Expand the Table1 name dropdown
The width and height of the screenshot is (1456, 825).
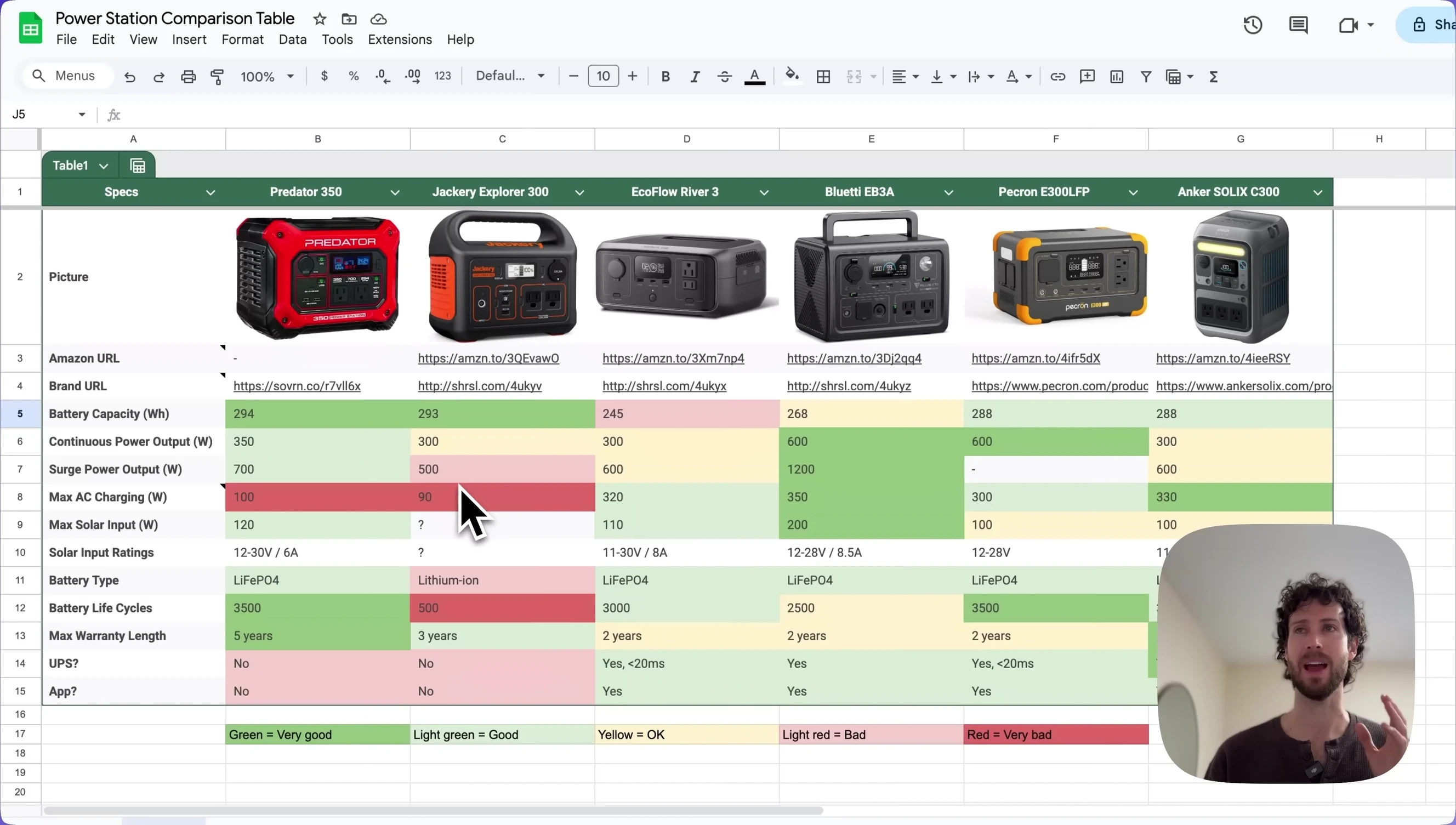pos(103,166)
